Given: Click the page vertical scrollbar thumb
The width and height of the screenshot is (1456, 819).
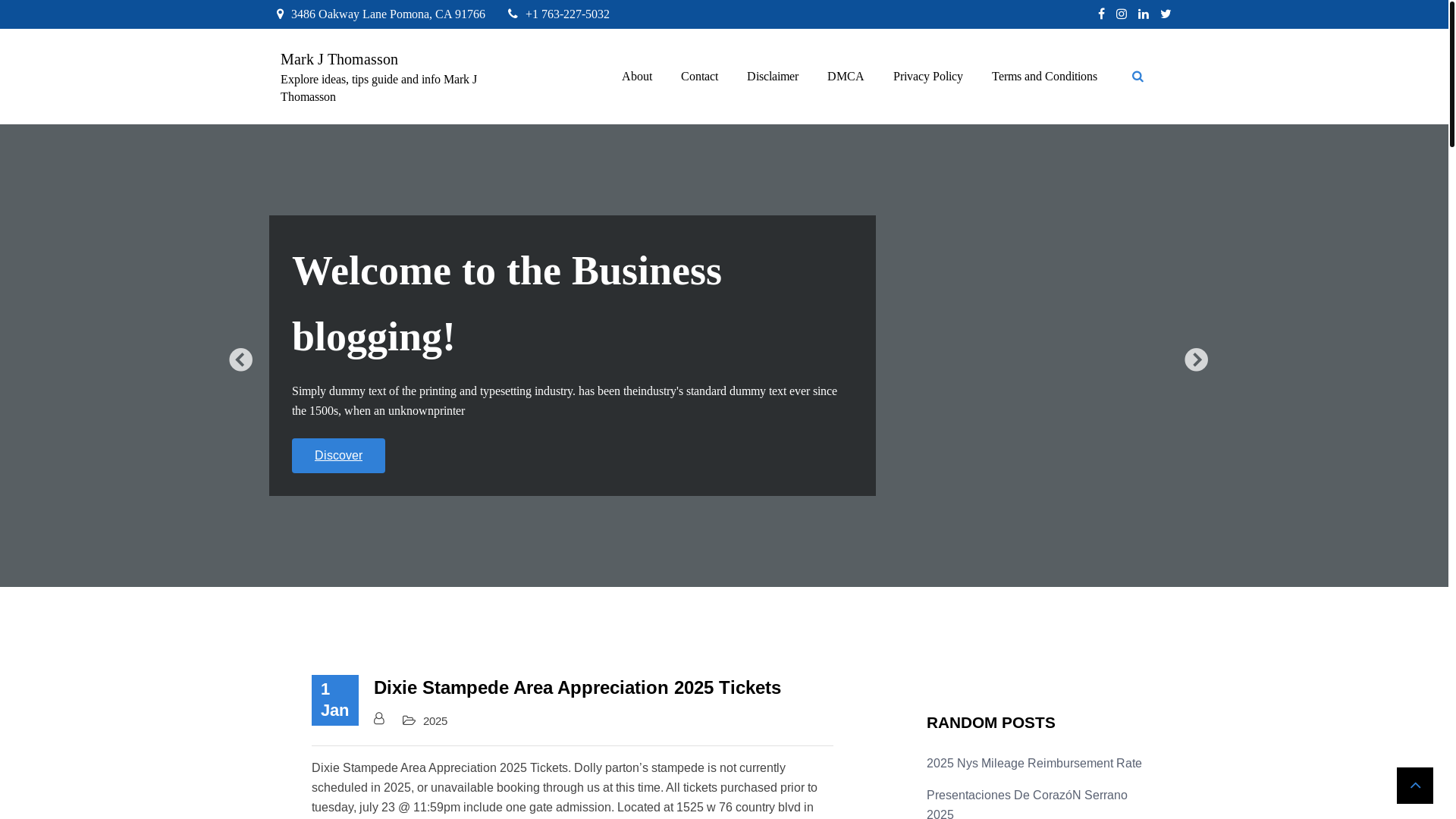Looking at the screenshot, I should (x=1452, y=74).
